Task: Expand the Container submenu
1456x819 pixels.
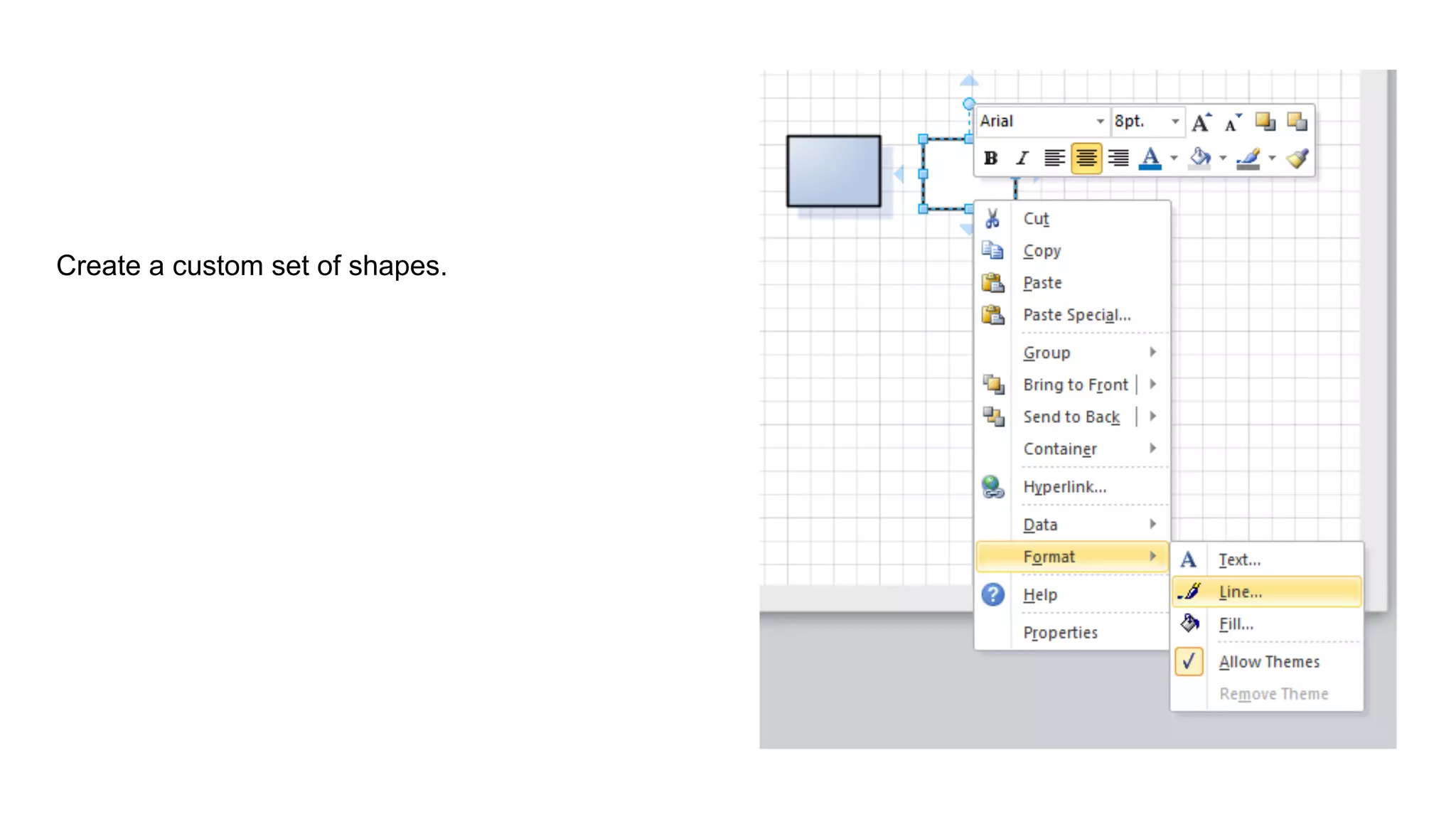Action: 1071,449
